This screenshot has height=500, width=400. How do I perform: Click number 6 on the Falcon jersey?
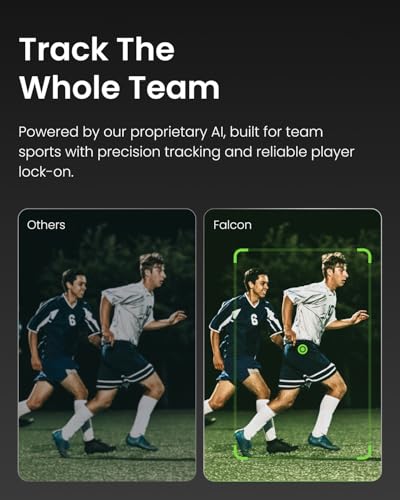[x=254, y=319]
